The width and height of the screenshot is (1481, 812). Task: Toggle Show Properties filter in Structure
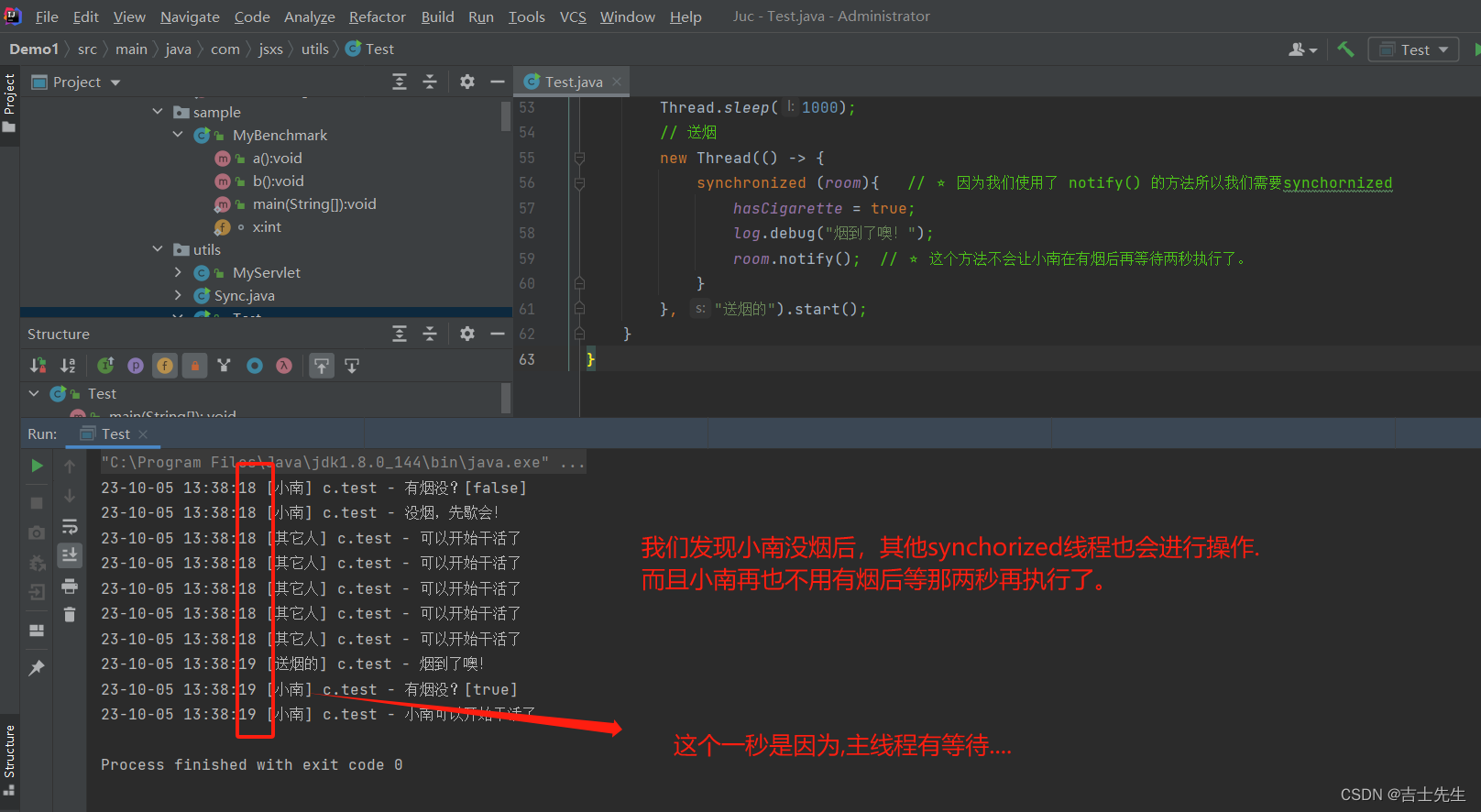136,366
